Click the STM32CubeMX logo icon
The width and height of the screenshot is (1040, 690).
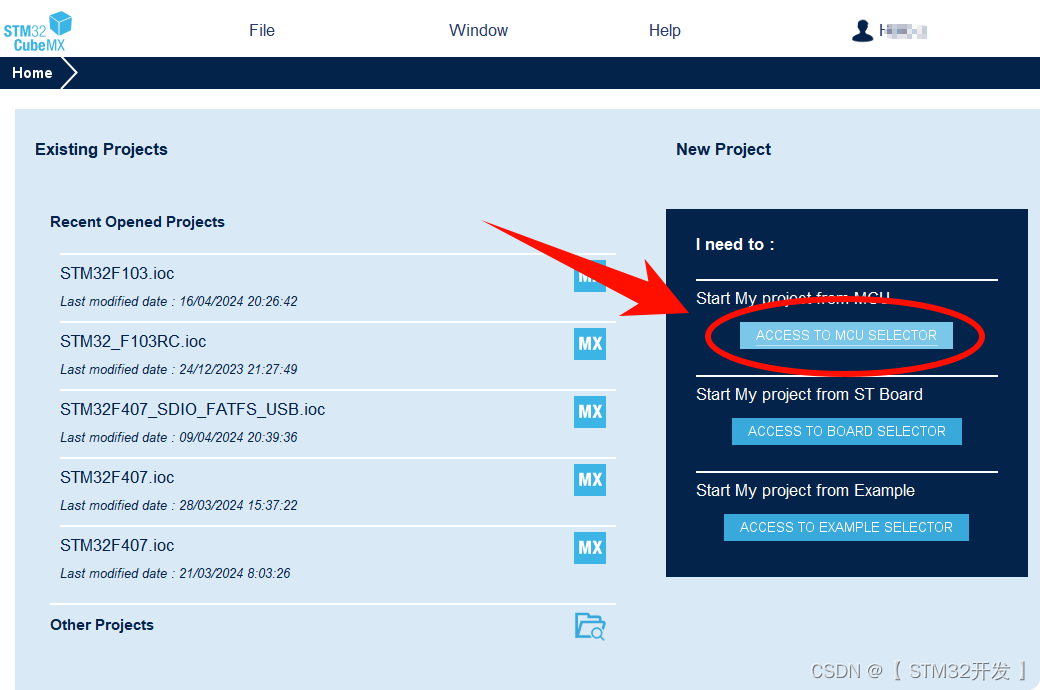[38, 32]
